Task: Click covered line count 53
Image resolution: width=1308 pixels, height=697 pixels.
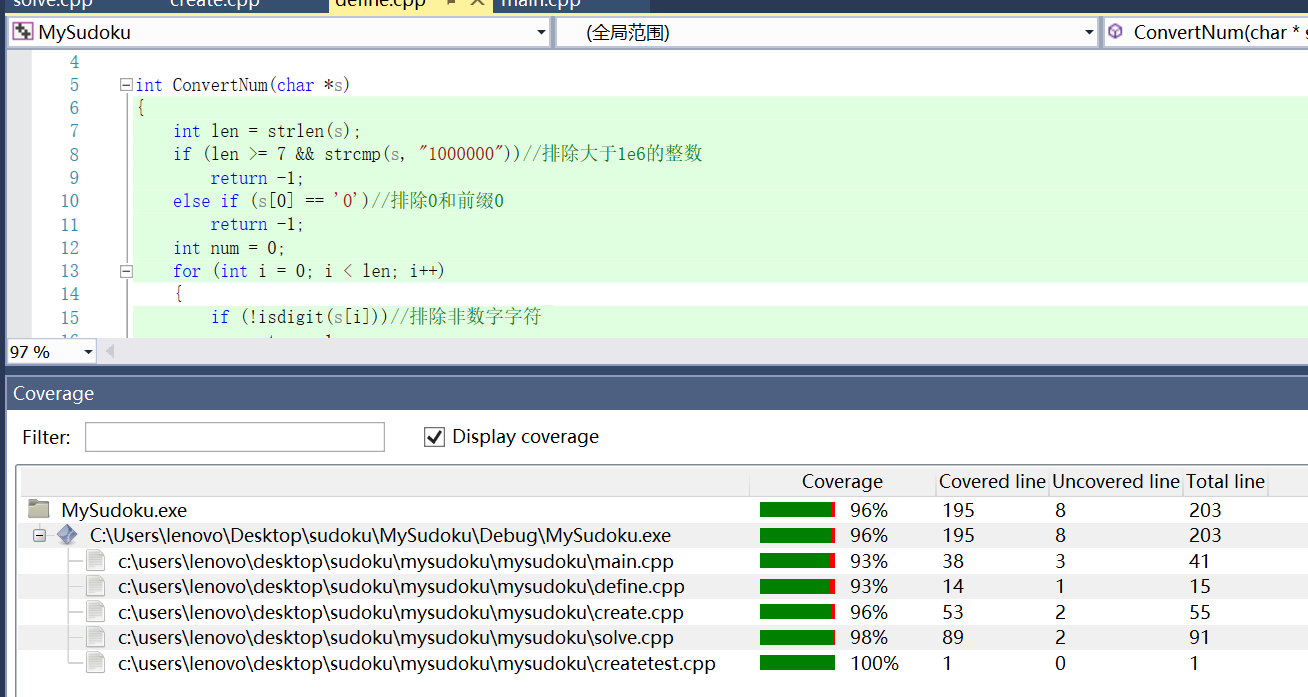Action: [953, 612]
